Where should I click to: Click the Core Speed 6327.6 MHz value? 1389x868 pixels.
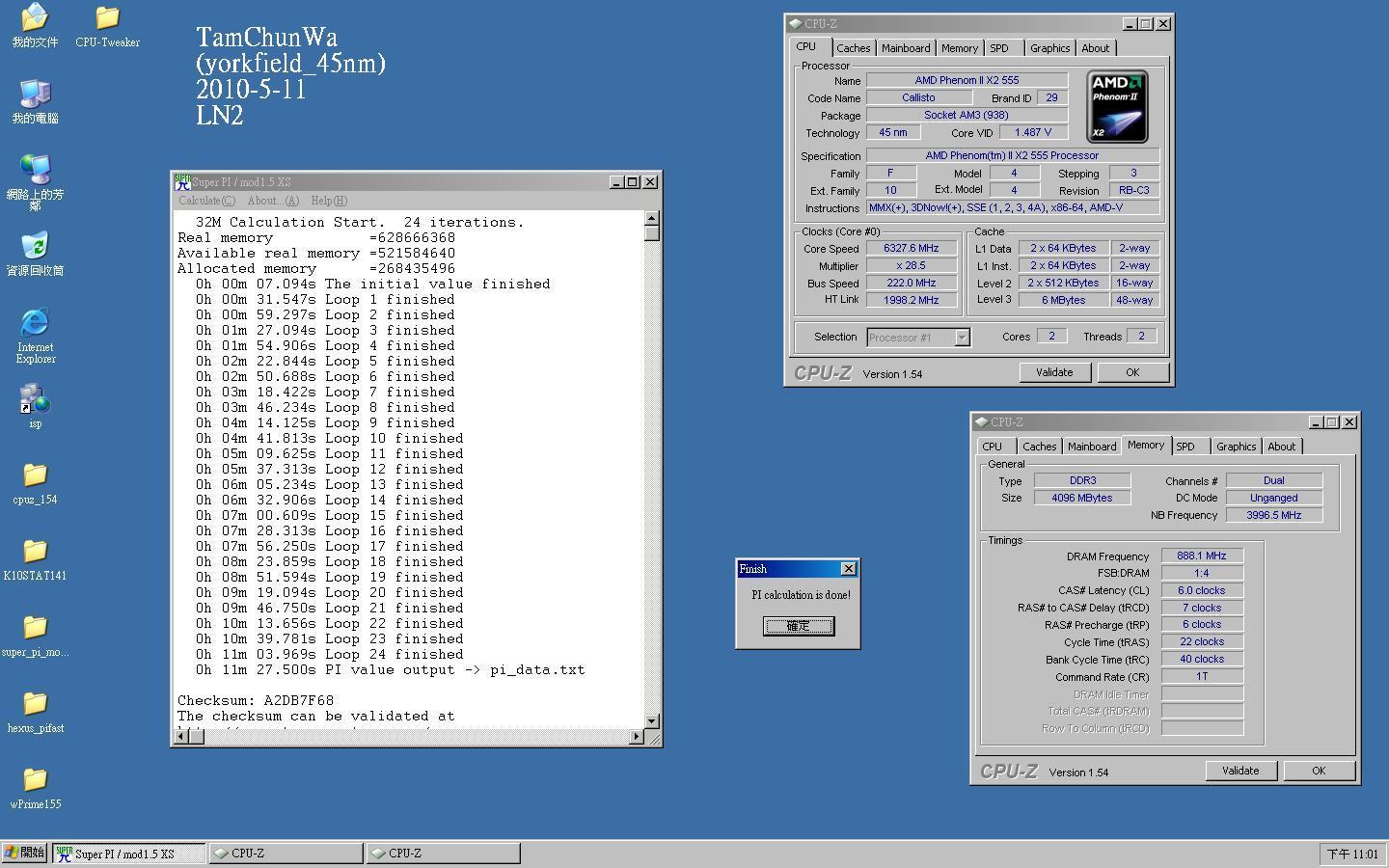[x=912, y=248]
